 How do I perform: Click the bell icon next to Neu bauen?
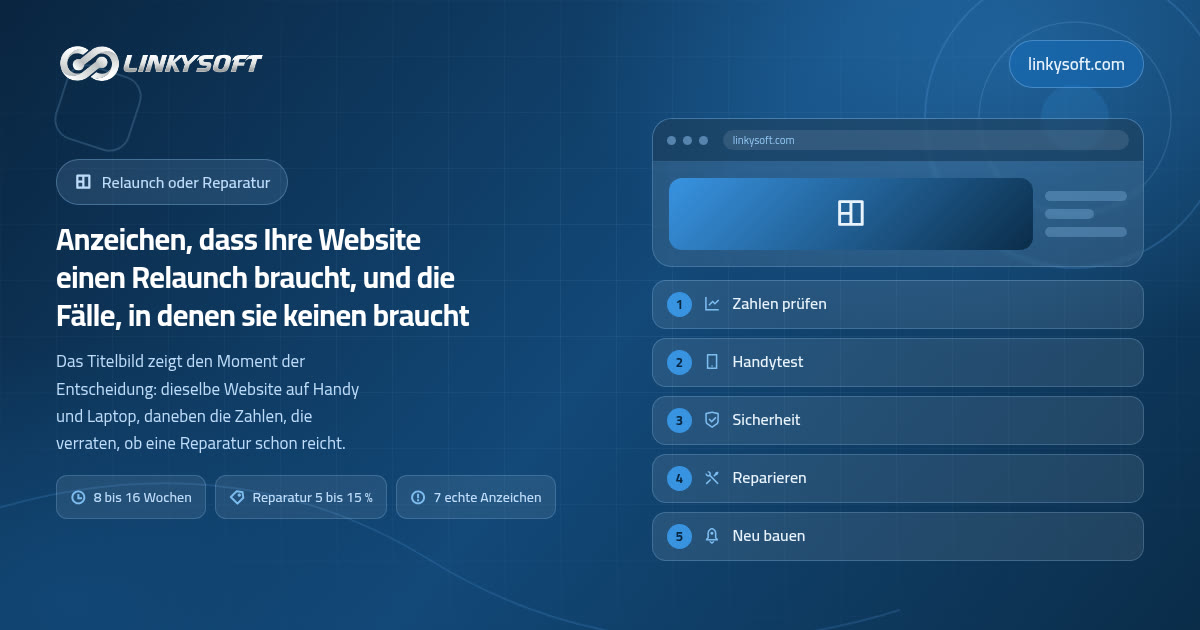click(712, 536)
